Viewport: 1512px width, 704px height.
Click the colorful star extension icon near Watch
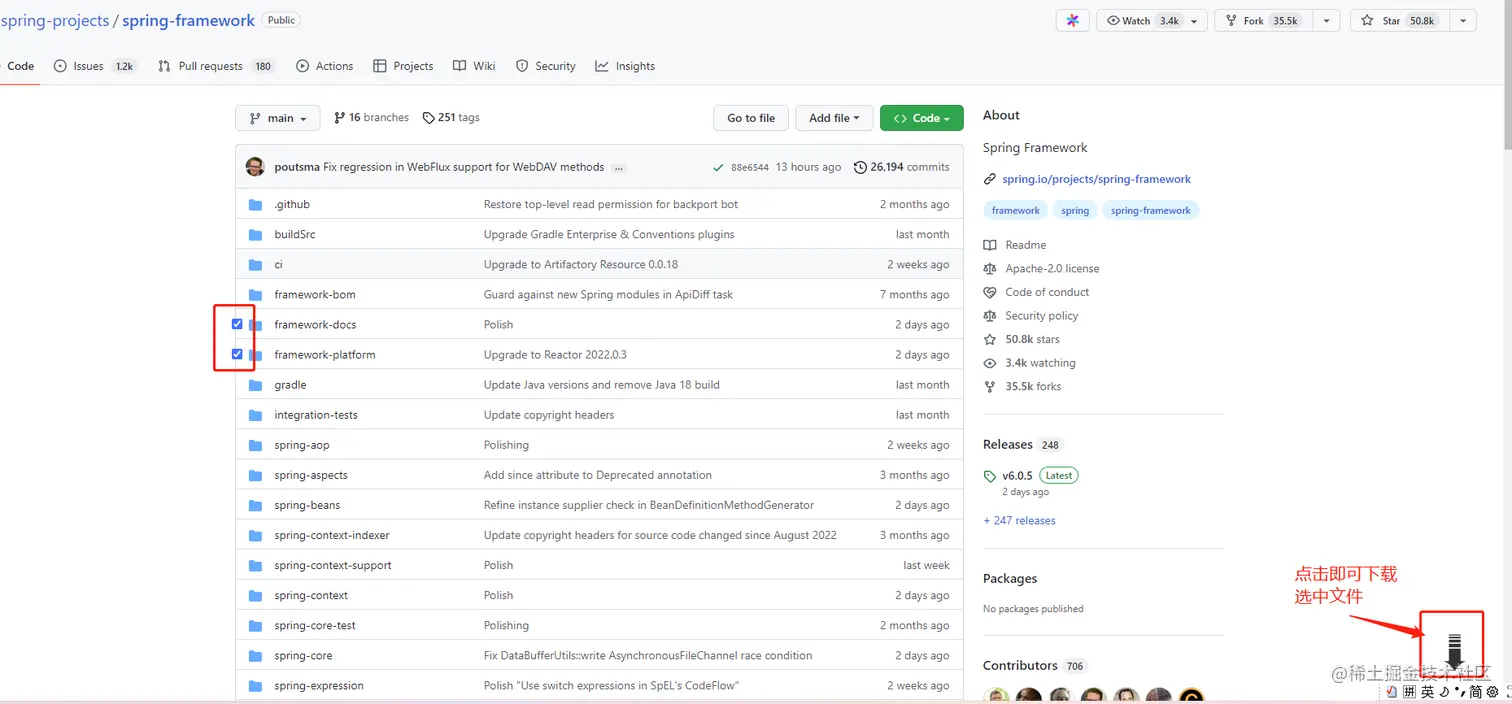click(1073, 21)
